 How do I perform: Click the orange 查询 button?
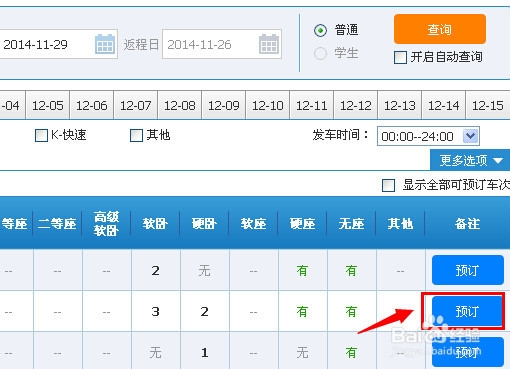[x=440, y=29]
